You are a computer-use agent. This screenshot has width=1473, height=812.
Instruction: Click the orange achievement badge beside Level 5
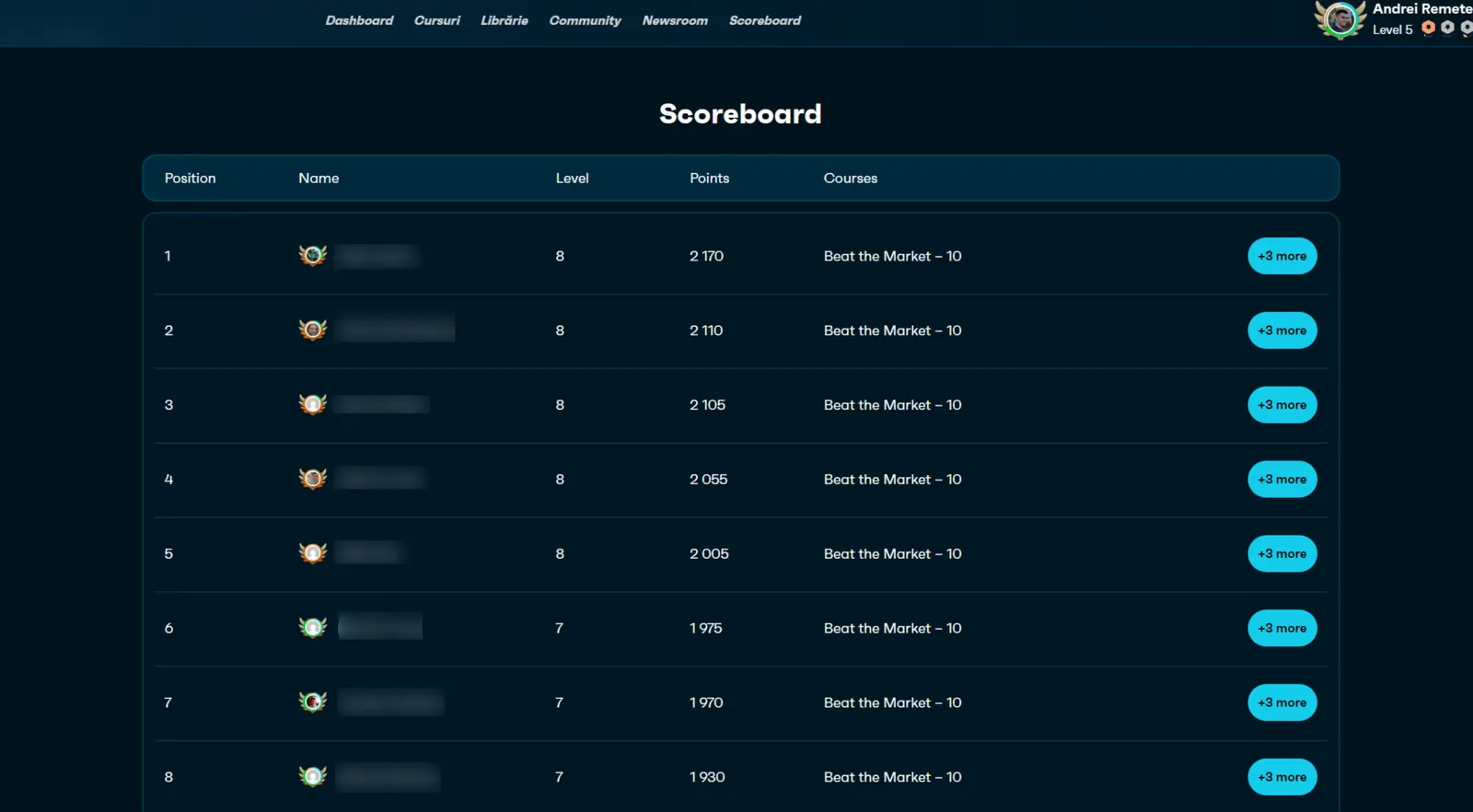[x=1428, y=29]
